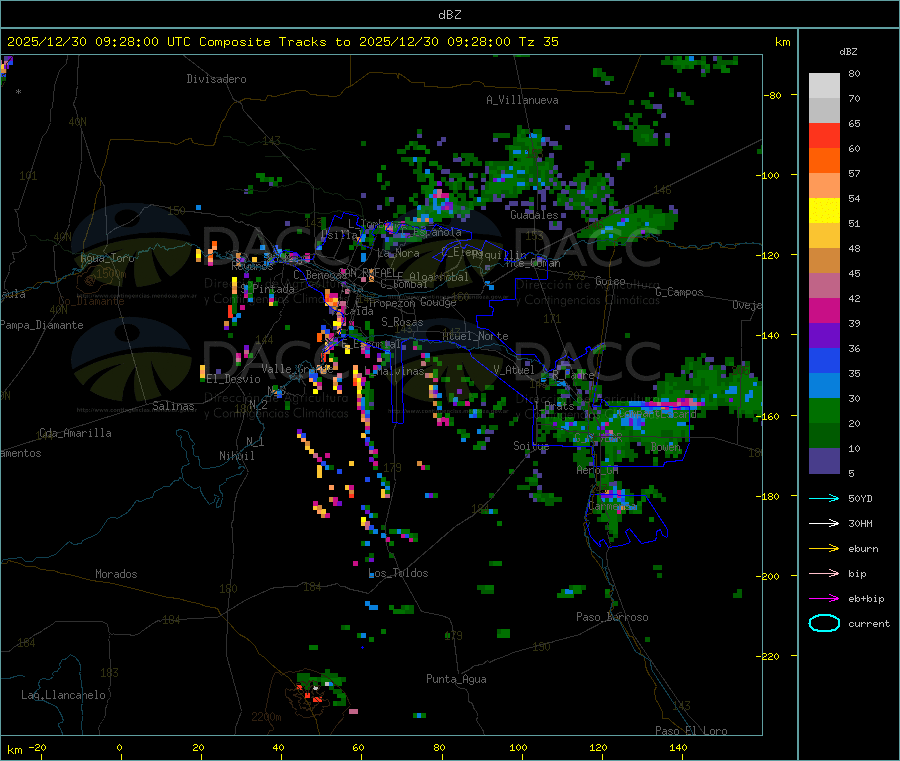The image size is (900, 761).
Task: Click the 'Soitue' map label
Action: click(531, 445)
